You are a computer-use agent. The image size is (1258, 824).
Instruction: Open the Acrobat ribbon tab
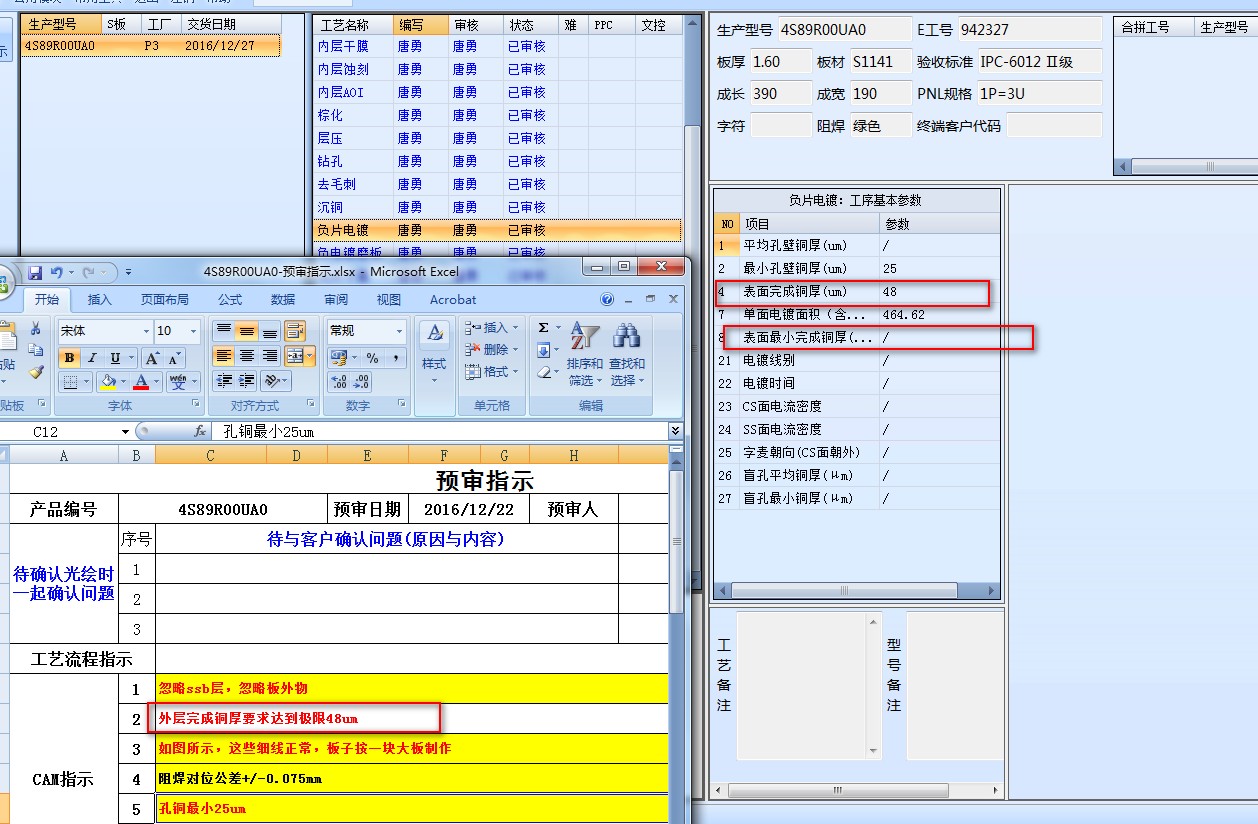[453, 299]
